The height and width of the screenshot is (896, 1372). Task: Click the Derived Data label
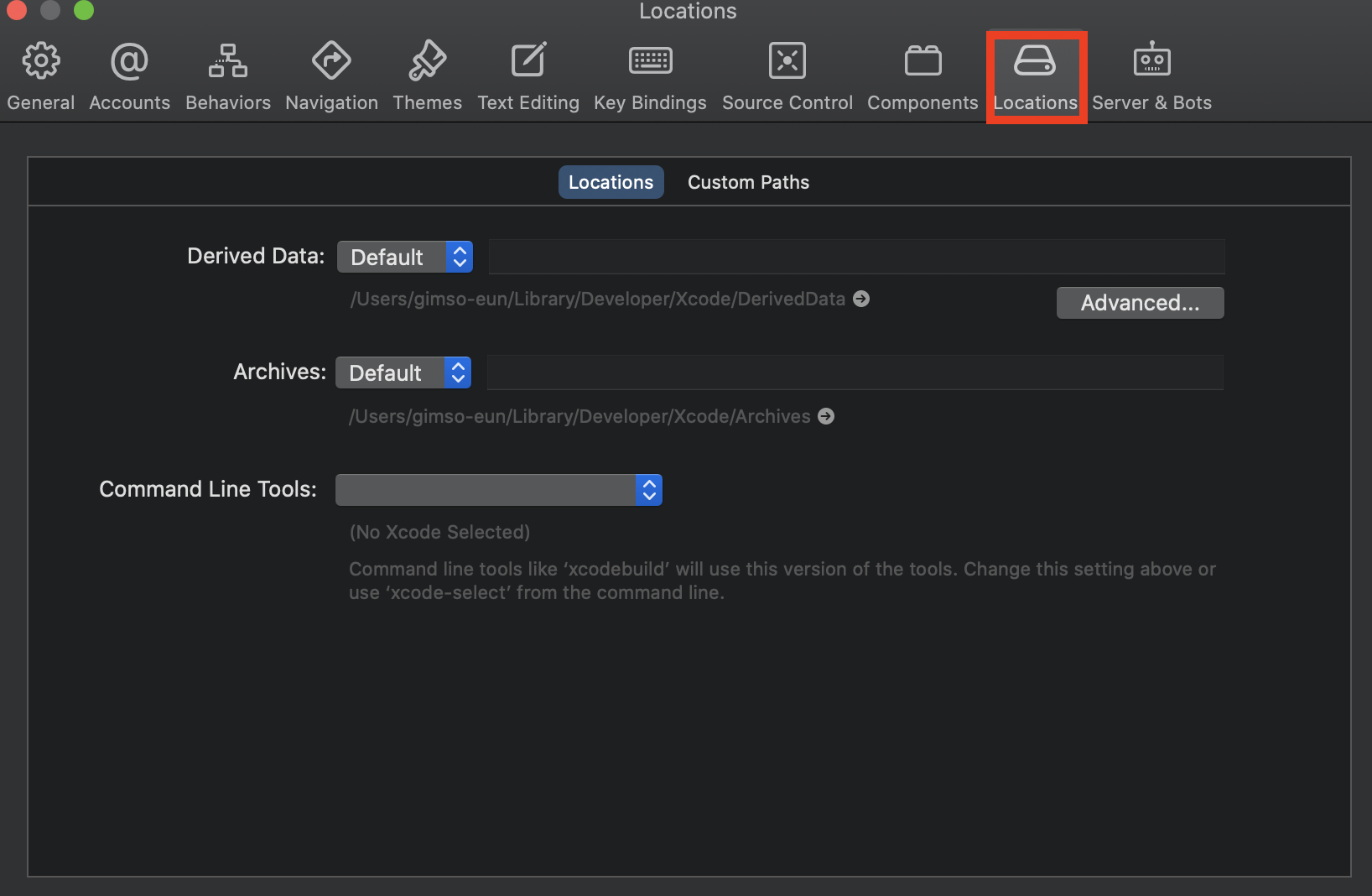tap(256, 256)
